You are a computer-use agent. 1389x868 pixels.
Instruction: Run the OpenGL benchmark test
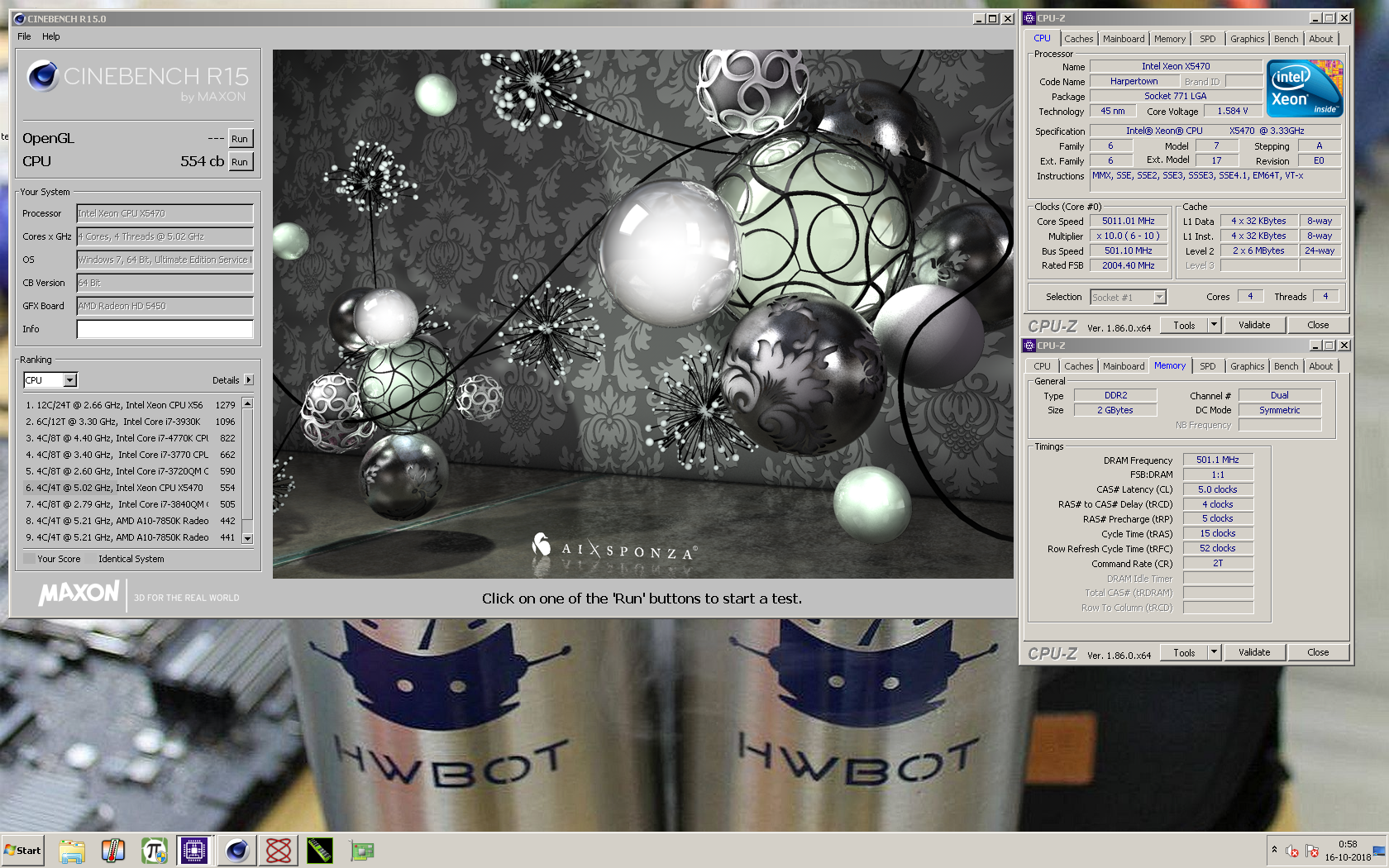240,139
